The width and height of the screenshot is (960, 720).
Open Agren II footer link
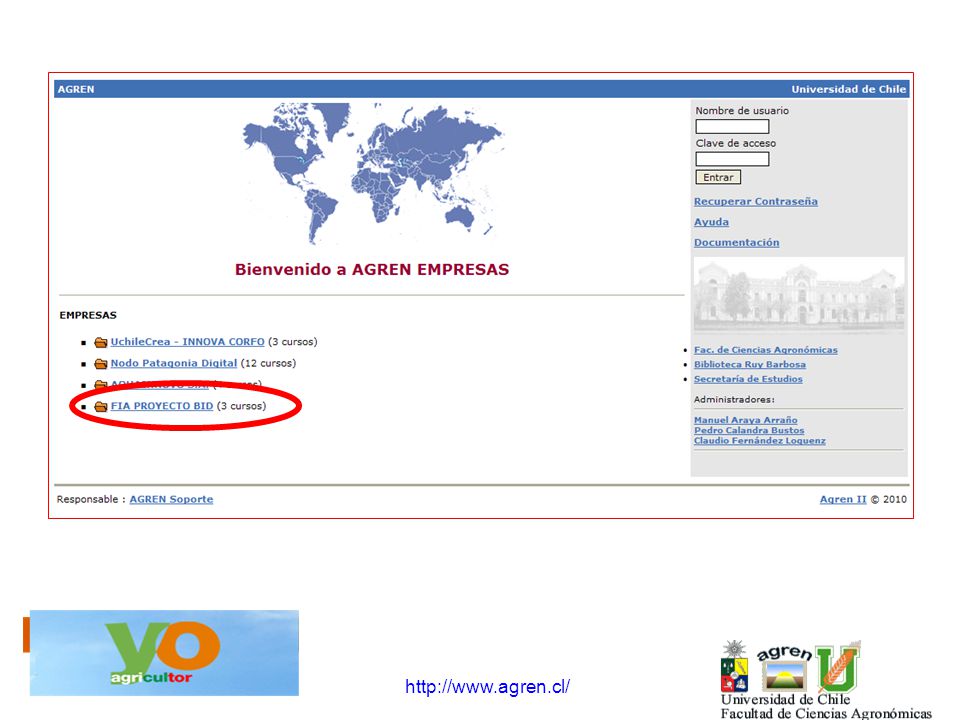[843, 500]
